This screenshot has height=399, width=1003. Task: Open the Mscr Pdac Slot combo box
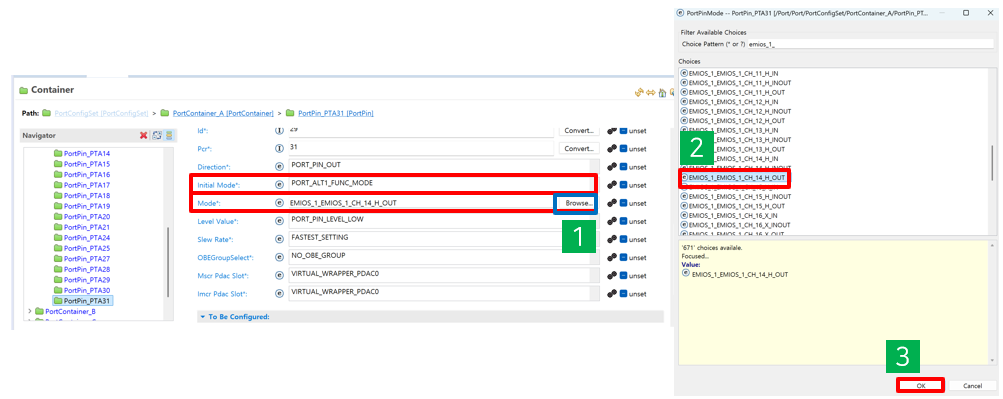443,275
